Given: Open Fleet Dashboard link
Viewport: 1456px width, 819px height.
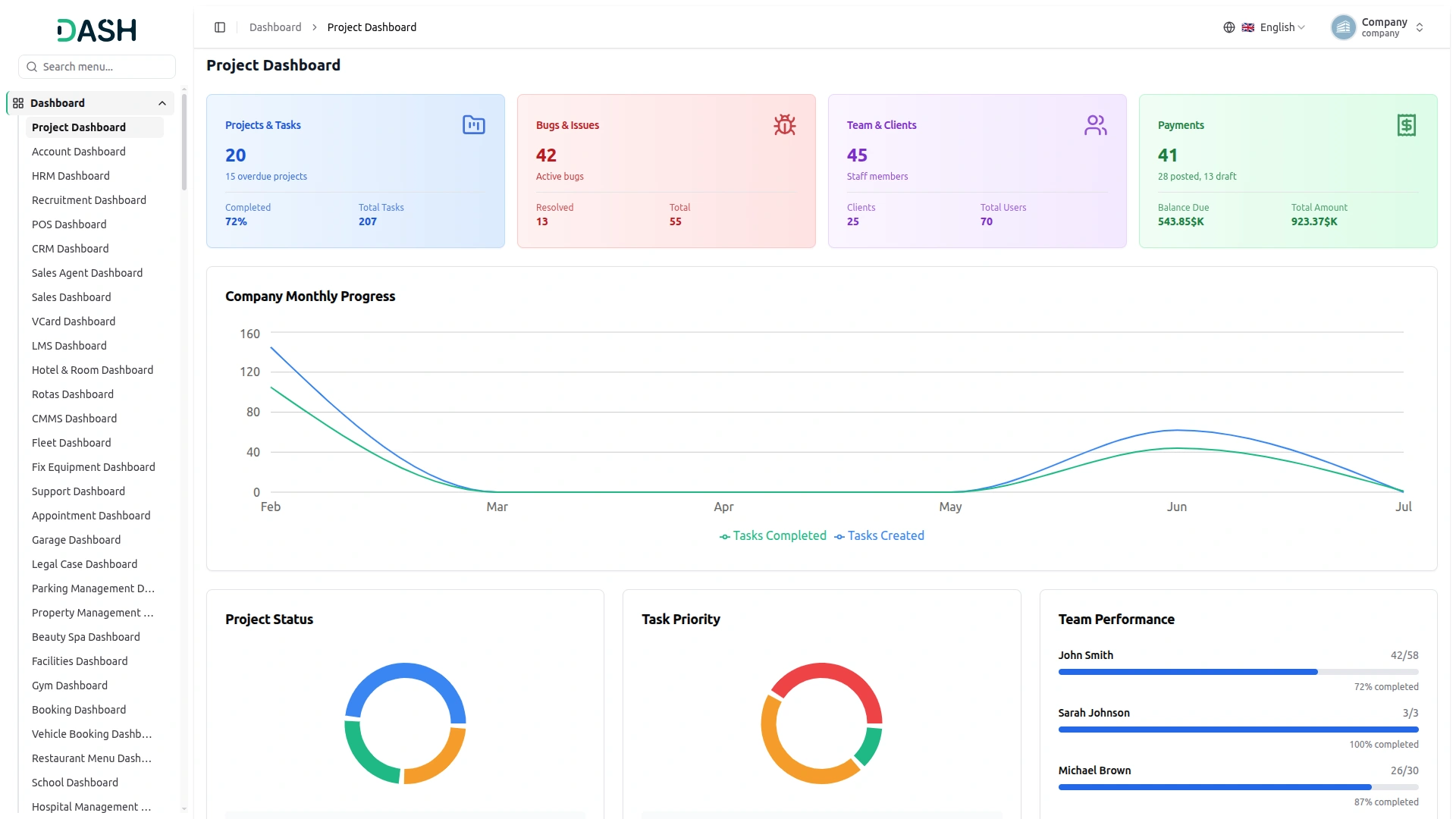Looking at the screenshot, I should click(71, 443).
